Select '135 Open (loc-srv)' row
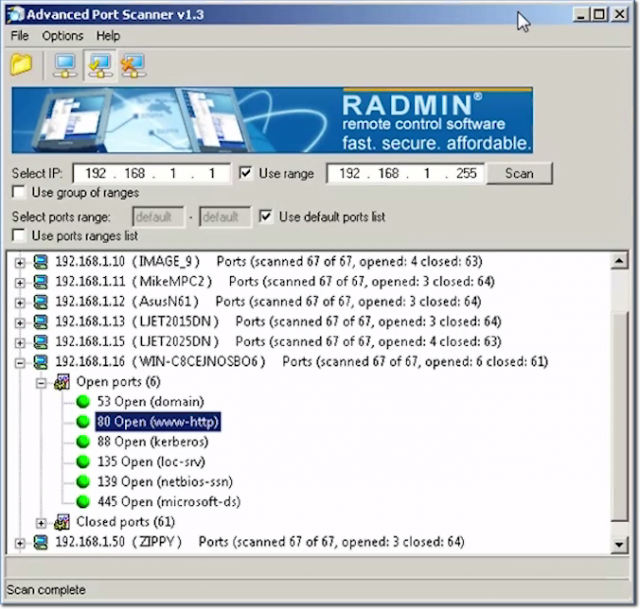The width and height of the screenshot is (640, 609). click(x=151, y=462)
